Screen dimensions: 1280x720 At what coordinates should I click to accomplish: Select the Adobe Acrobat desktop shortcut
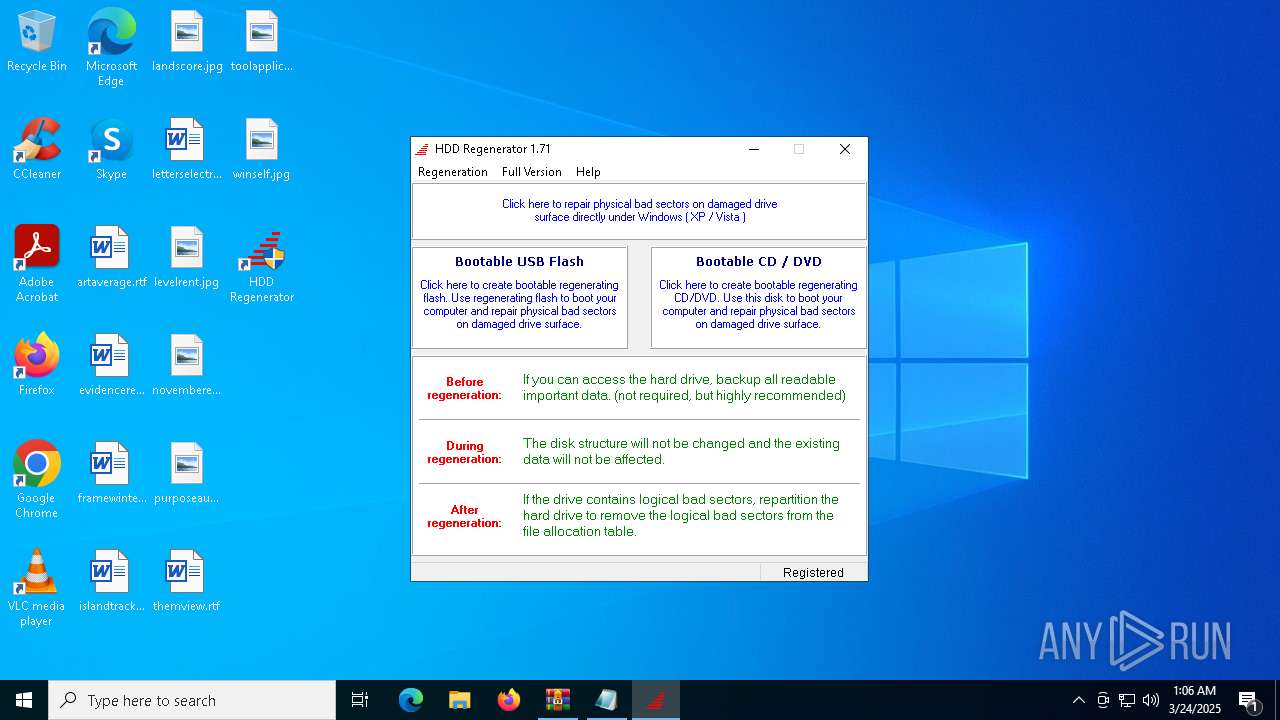pyautogui.click(x=37, y=264)
